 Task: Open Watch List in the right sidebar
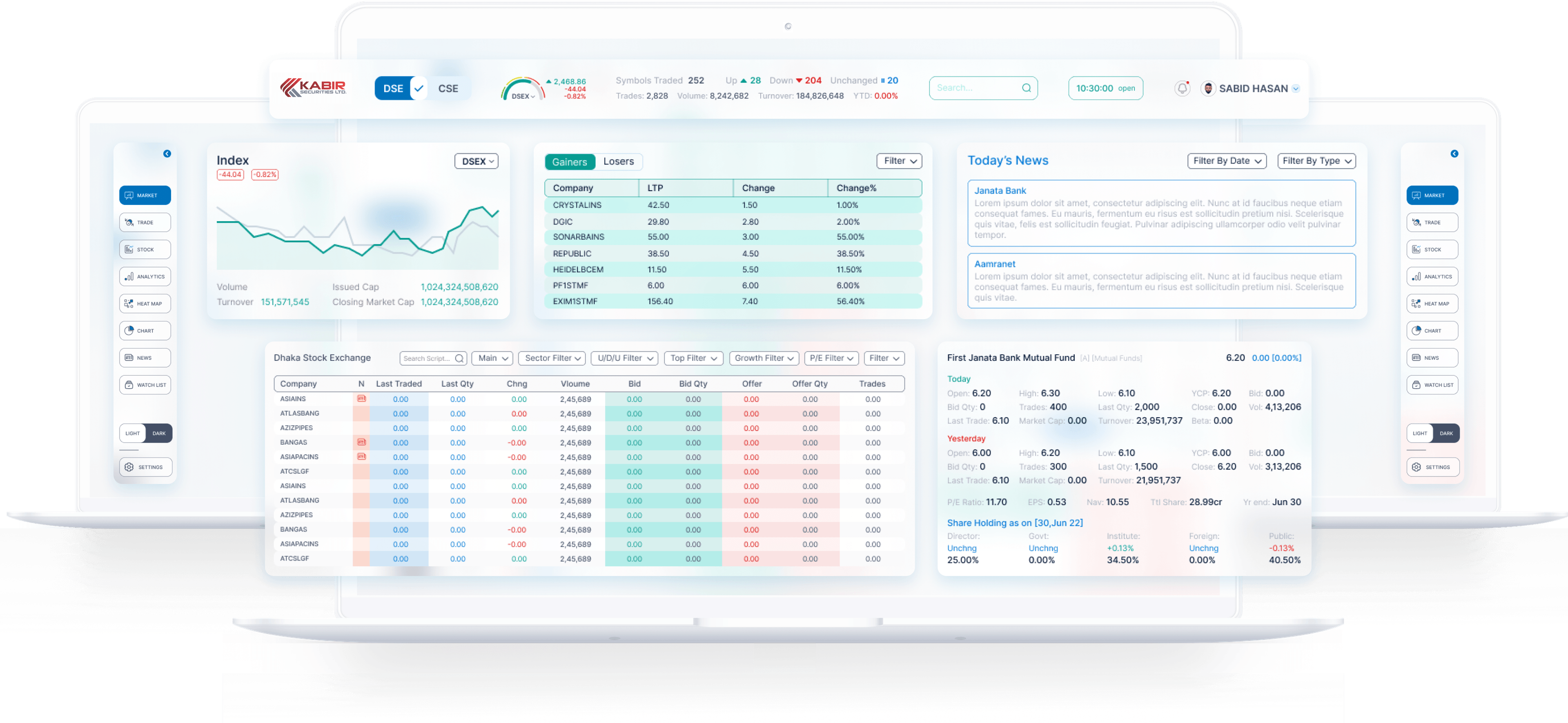[1432, 385]
